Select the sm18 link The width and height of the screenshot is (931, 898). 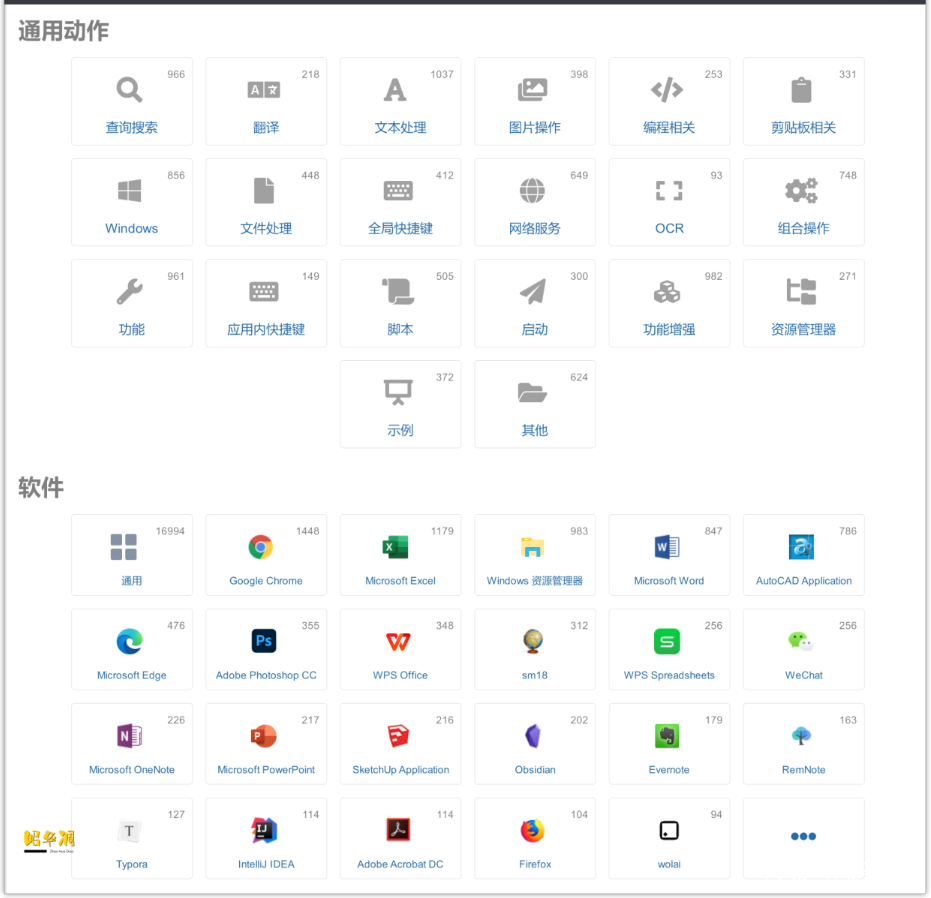pyautogui.click(x=534, y=675)
